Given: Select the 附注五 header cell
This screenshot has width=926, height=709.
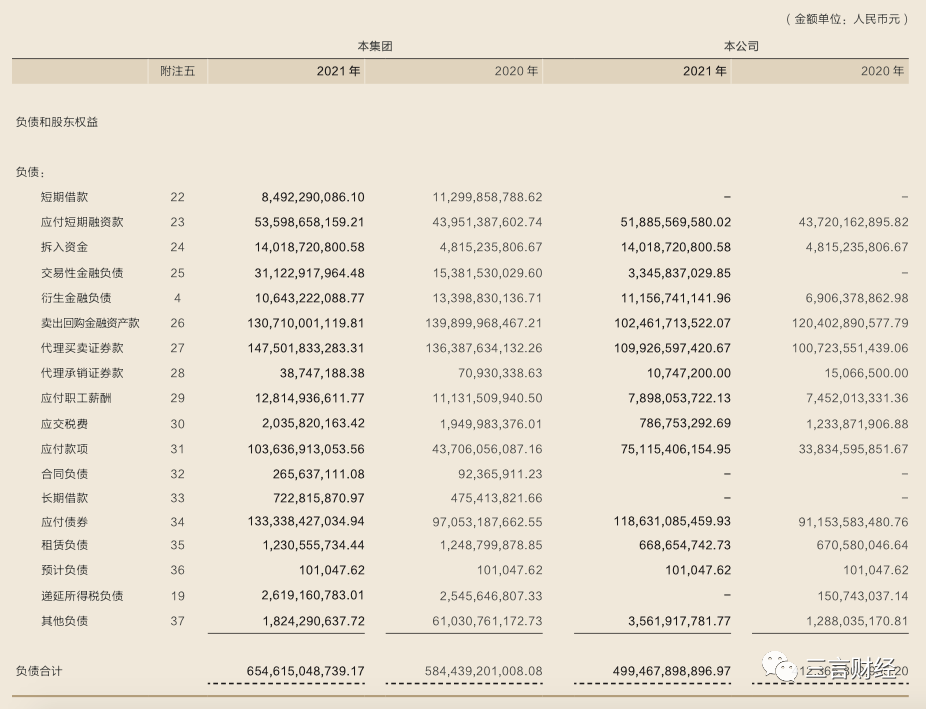Looking at the screenshot, I should coord(177,71).
